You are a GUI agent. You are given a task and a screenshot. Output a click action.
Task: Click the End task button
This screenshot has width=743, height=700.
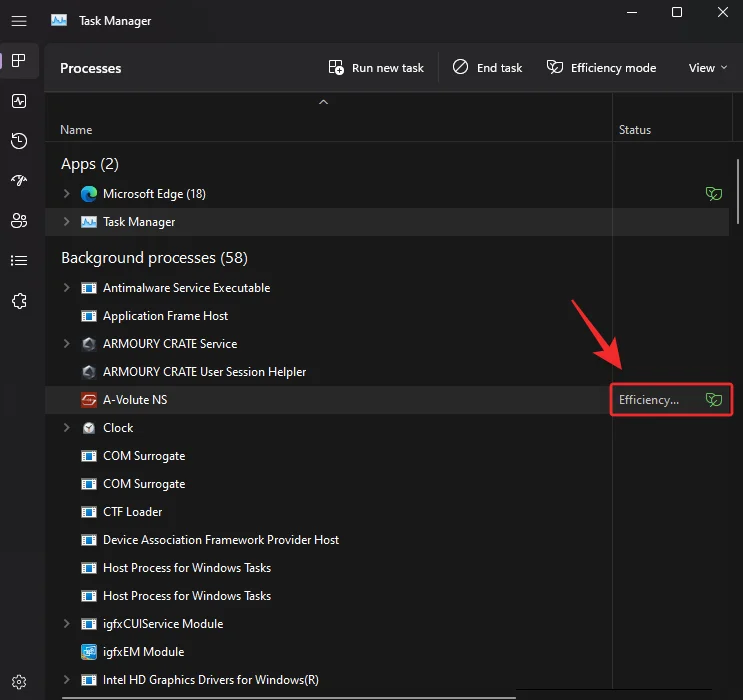(x=487, y=68)
